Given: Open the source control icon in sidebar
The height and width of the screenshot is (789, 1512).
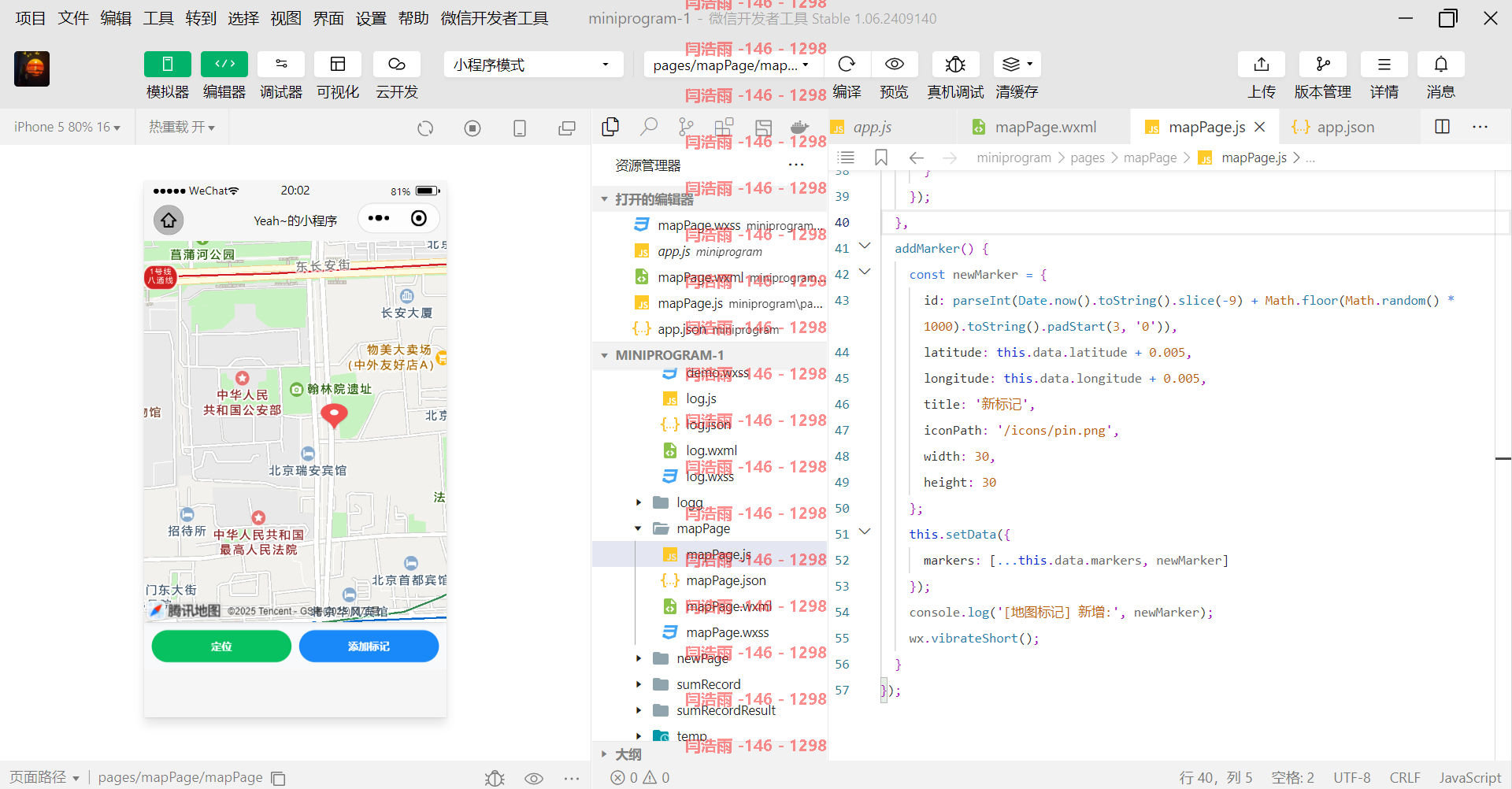Looking at the screenshot, I should coord(687,127).
